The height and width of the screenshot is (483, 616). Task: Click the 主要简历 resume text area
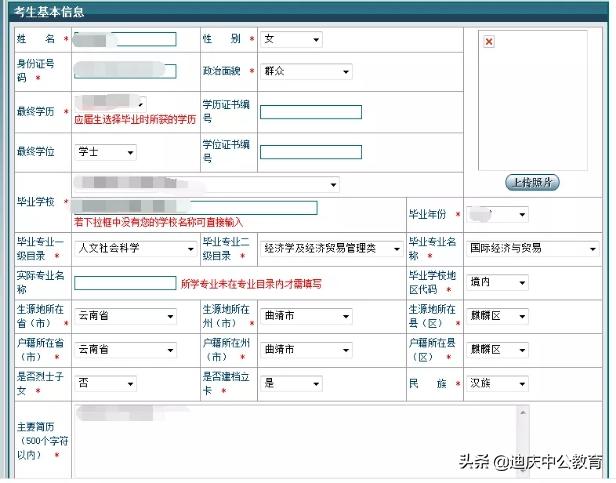[301, 441]
